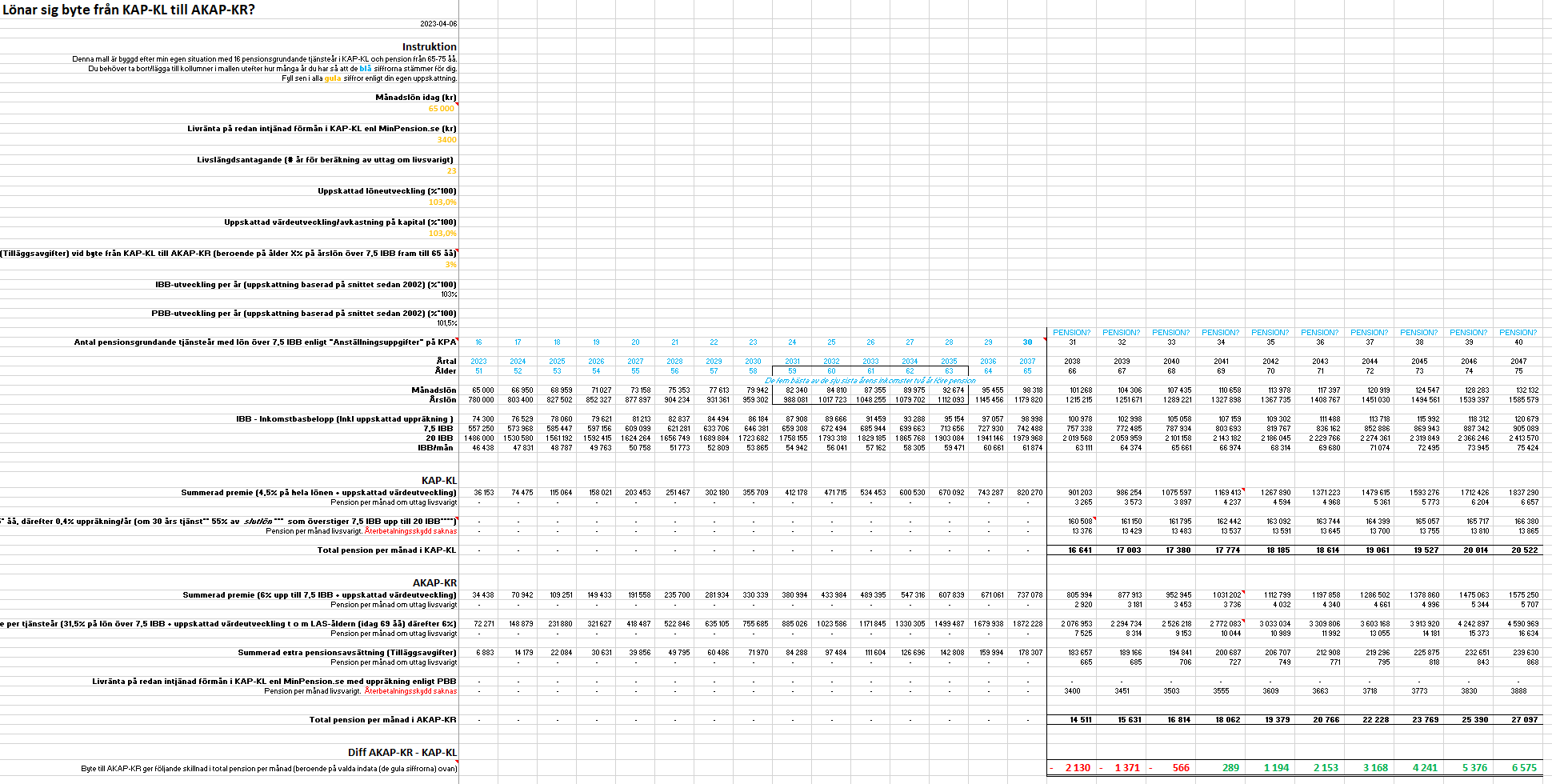Click the red diff value 2 130
Screen dimensions: 1552x784
click(x=1077, y=768)
